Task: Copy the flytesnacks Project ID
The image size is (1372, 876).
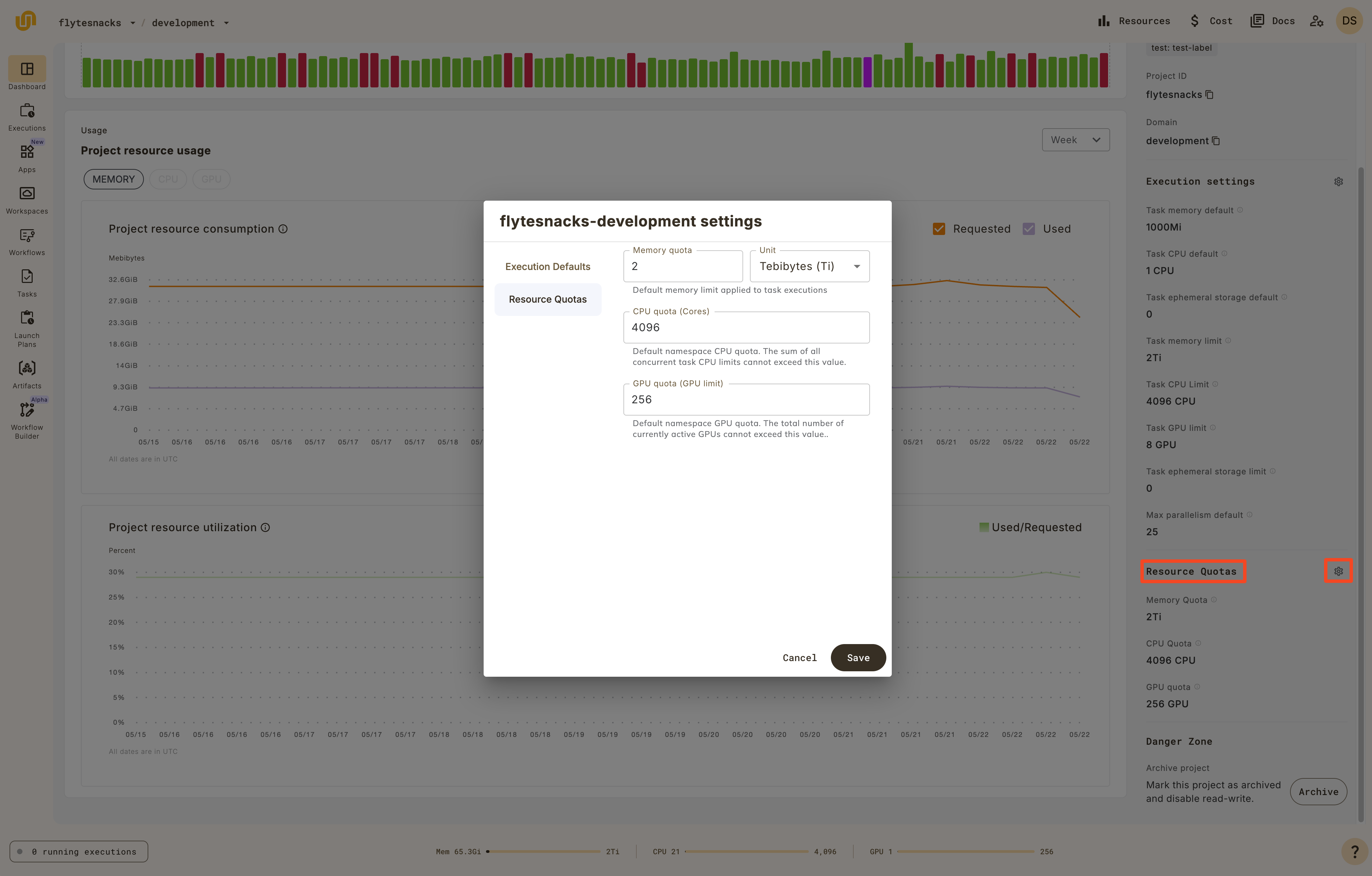Action: (1210, 95)
